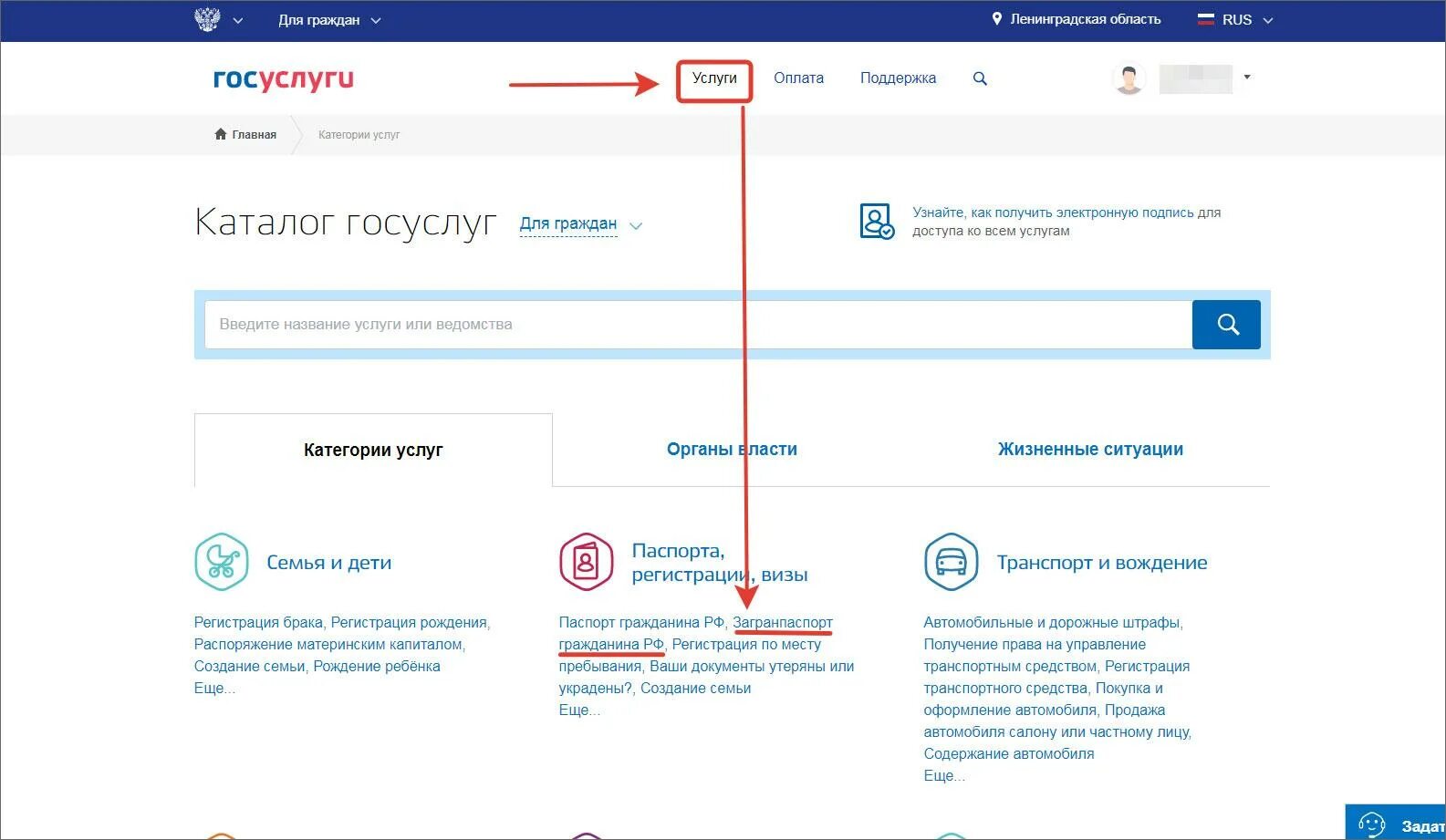Open 'Содержание автомобиля' link
1446x840 pixels.
(x=1009, y=753)
